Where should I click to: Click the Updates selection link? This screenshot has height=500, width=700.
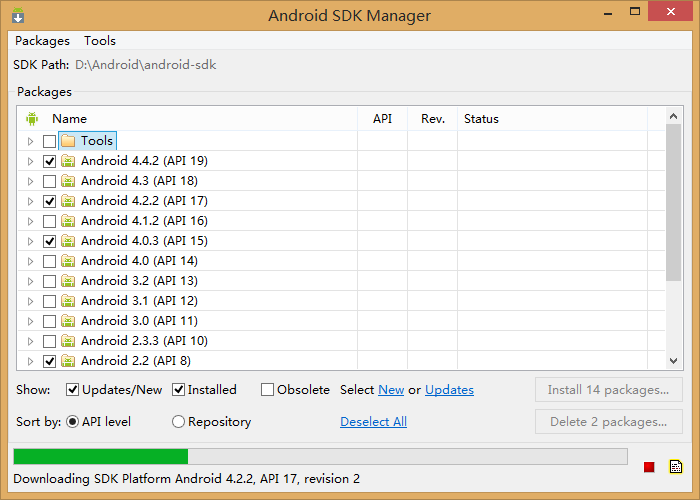pos(449,390)
